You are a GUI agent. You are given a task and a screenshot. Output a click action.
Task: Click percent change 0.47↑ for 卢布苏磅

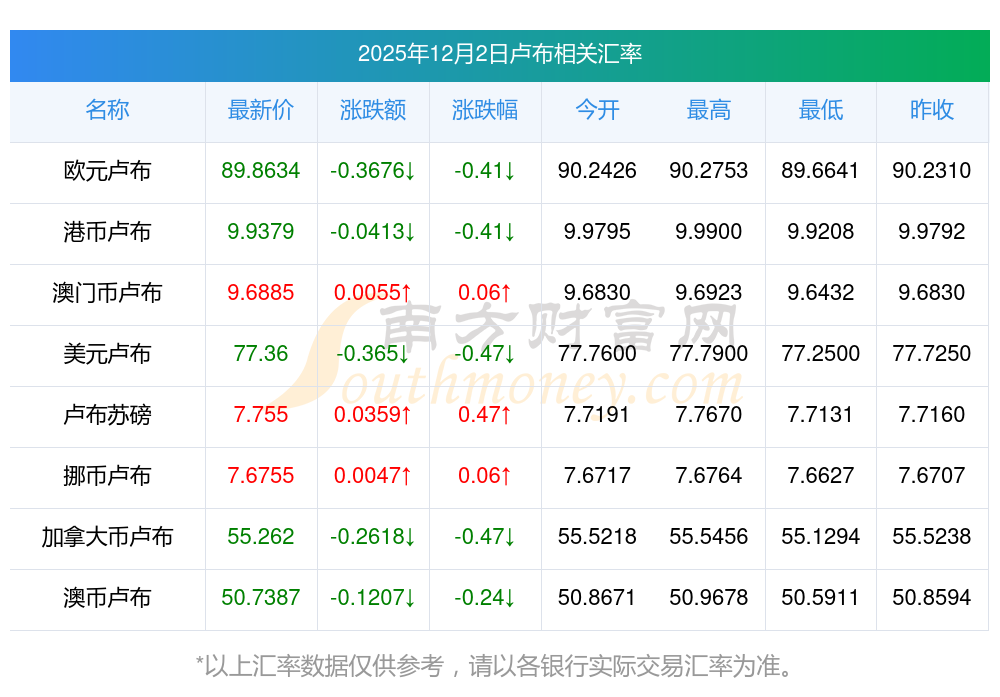coord(485,415)
